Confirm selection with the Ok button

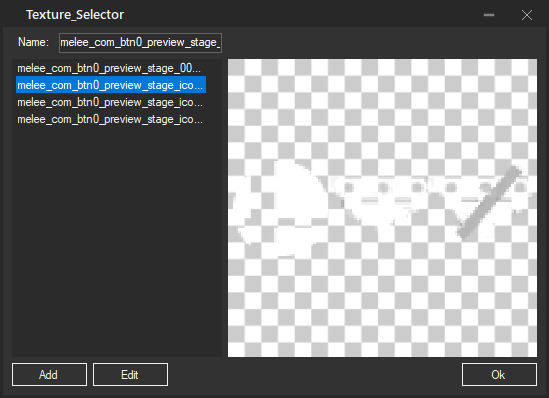click(x=499, y=375)
